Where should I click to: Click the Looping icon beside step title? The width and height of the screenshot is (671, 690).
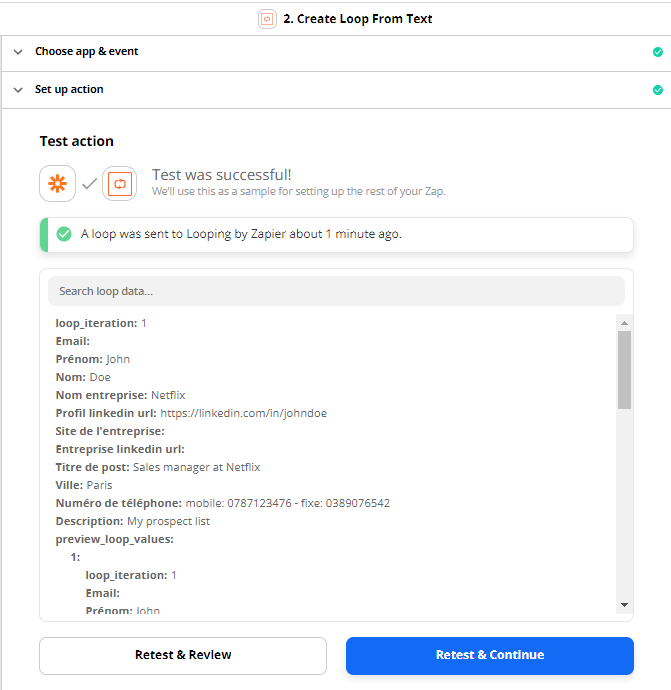[267, 19]
